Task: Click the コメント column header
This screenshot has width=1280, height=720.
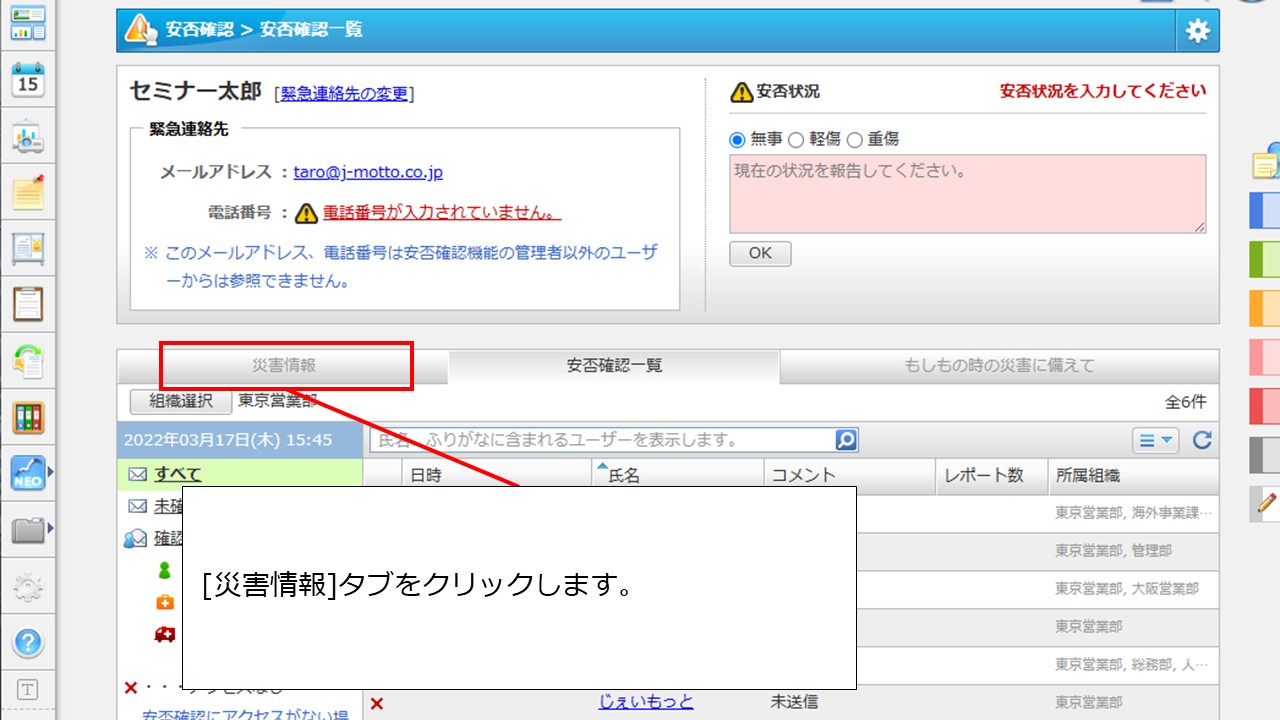Action: point(850,476)
